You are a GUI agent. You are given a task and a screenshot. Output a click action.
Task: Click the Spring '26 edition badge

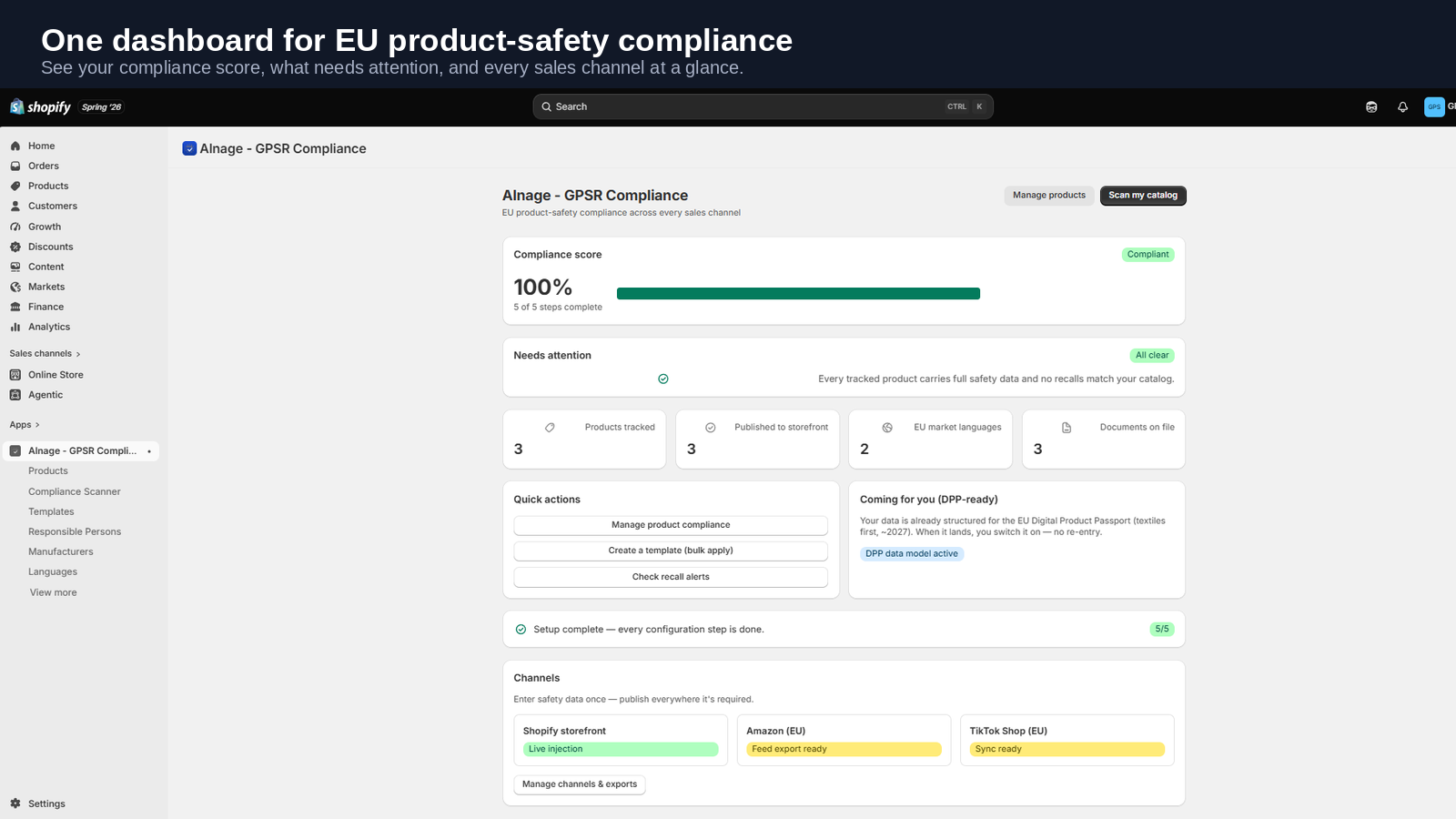[101, 107]
